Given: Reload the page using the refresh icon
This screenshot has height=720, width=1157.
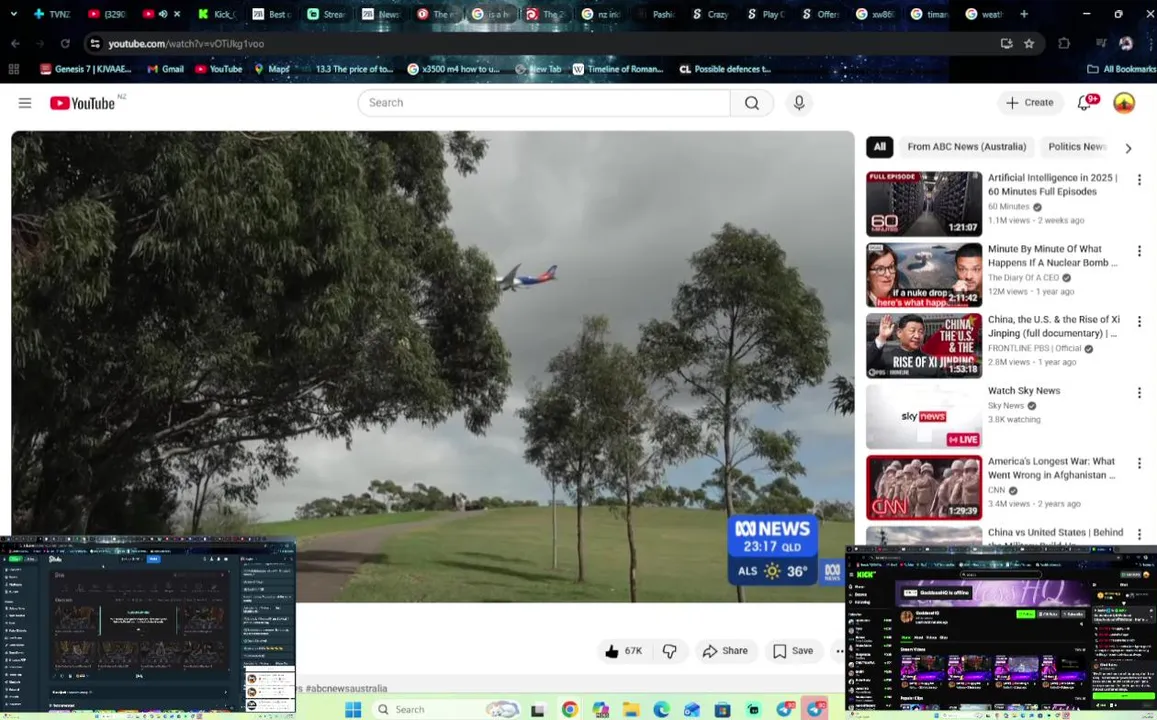Looking at the screenshot, I should tap(65, 44).
